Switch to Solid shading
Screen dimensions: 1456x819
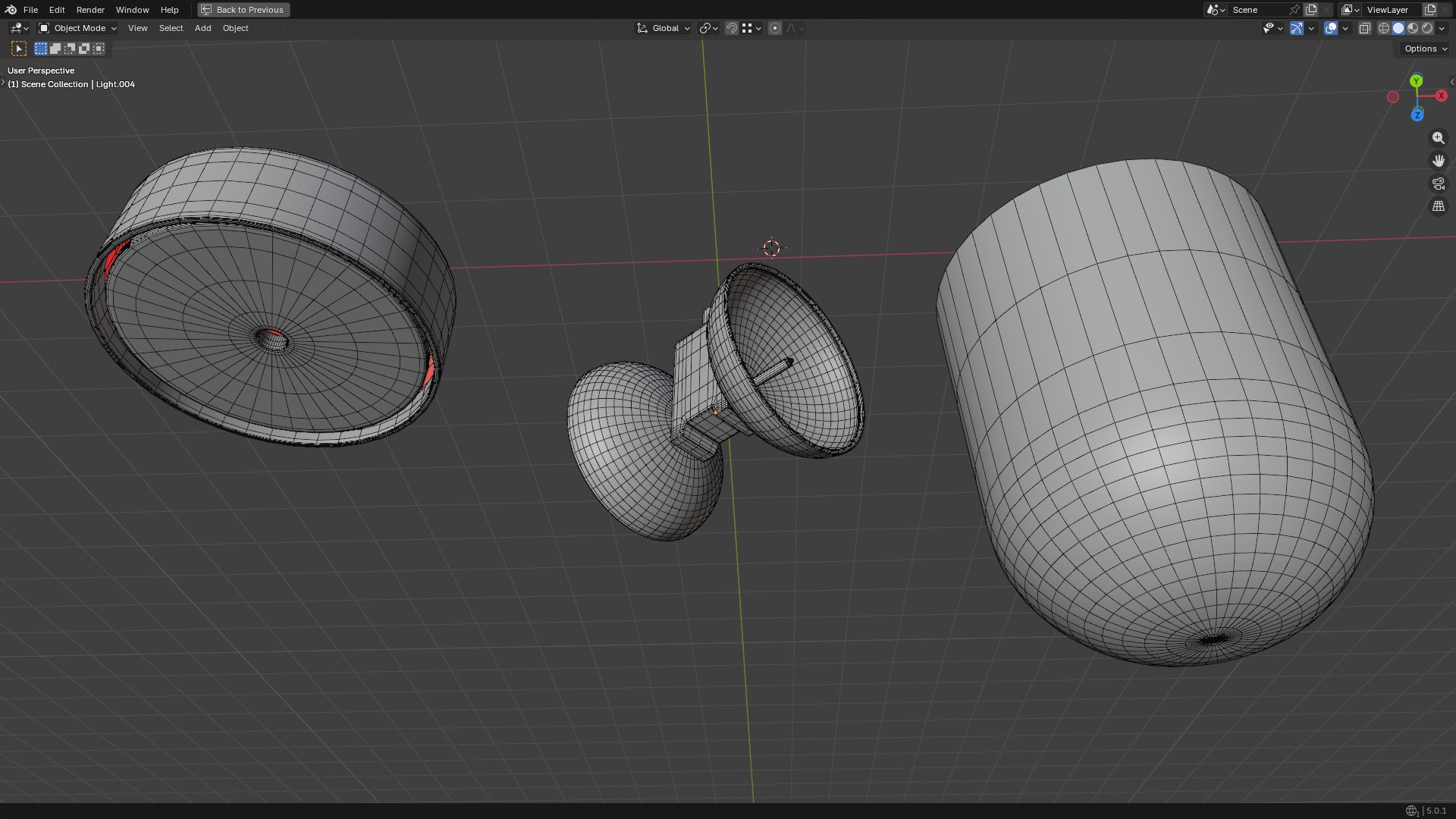[x=1398, y=28]
